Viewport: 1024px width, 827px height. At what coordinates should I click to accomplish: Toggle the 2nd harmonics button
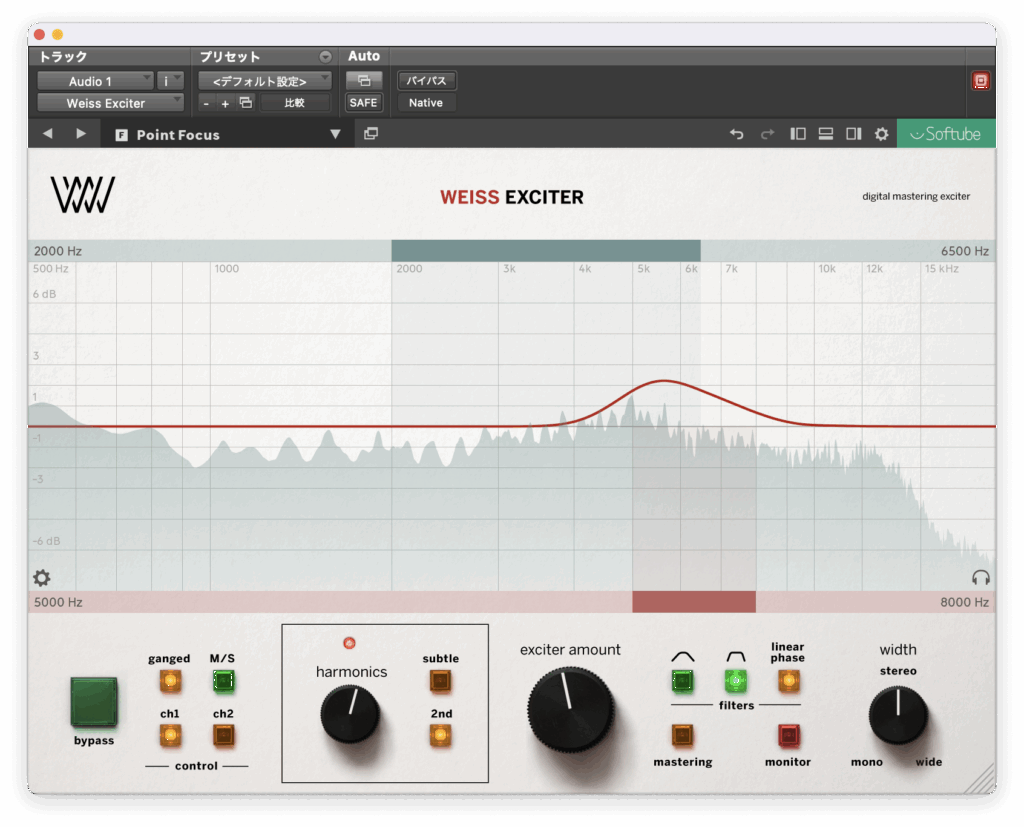pyautogui.click(x=441, y=736)
